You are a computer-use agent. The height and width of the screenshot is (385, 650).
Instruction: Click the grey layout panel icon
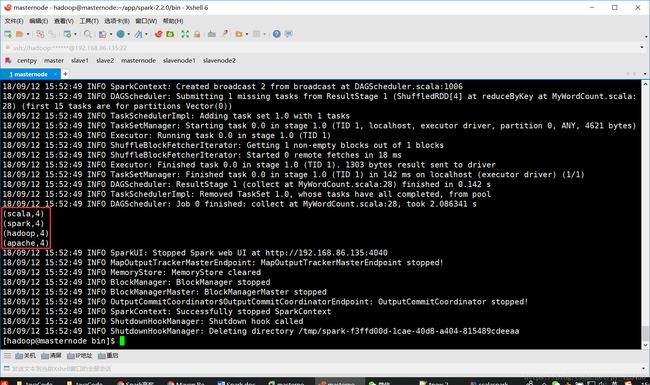(x=257, y=34)
